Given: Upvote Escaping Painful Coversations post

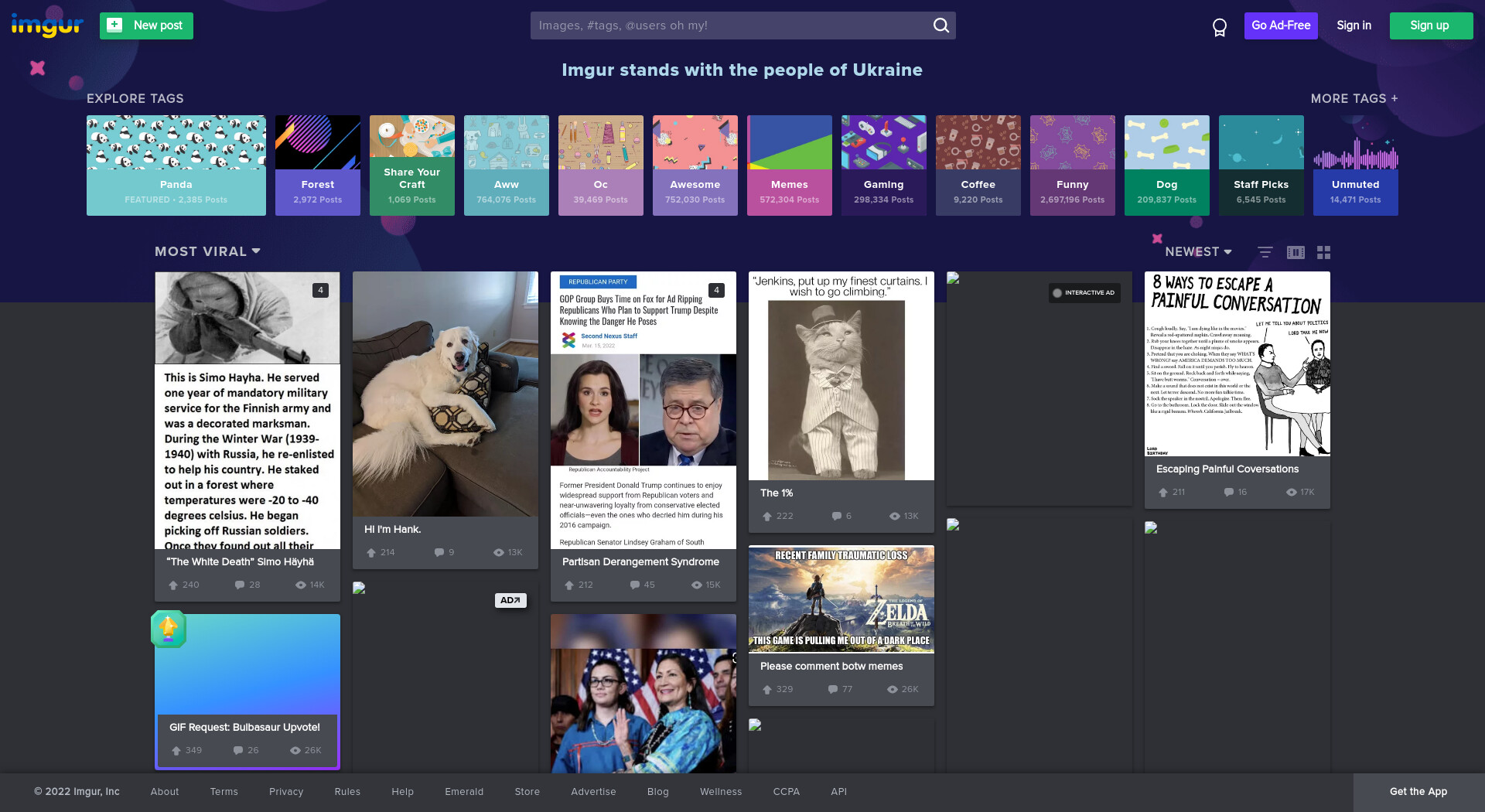Looking at the screenshot, I should [x=1163, y=493].
